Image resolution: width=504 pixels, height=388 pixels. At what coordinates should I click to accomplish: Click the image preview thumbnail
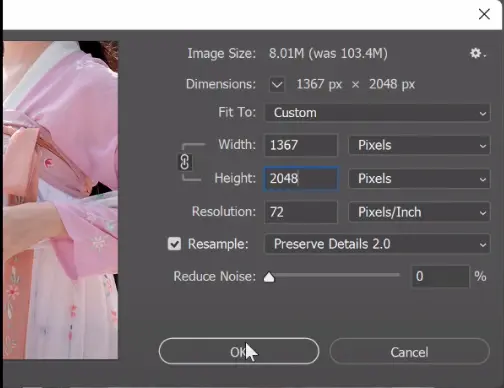[x=61, y=200]
